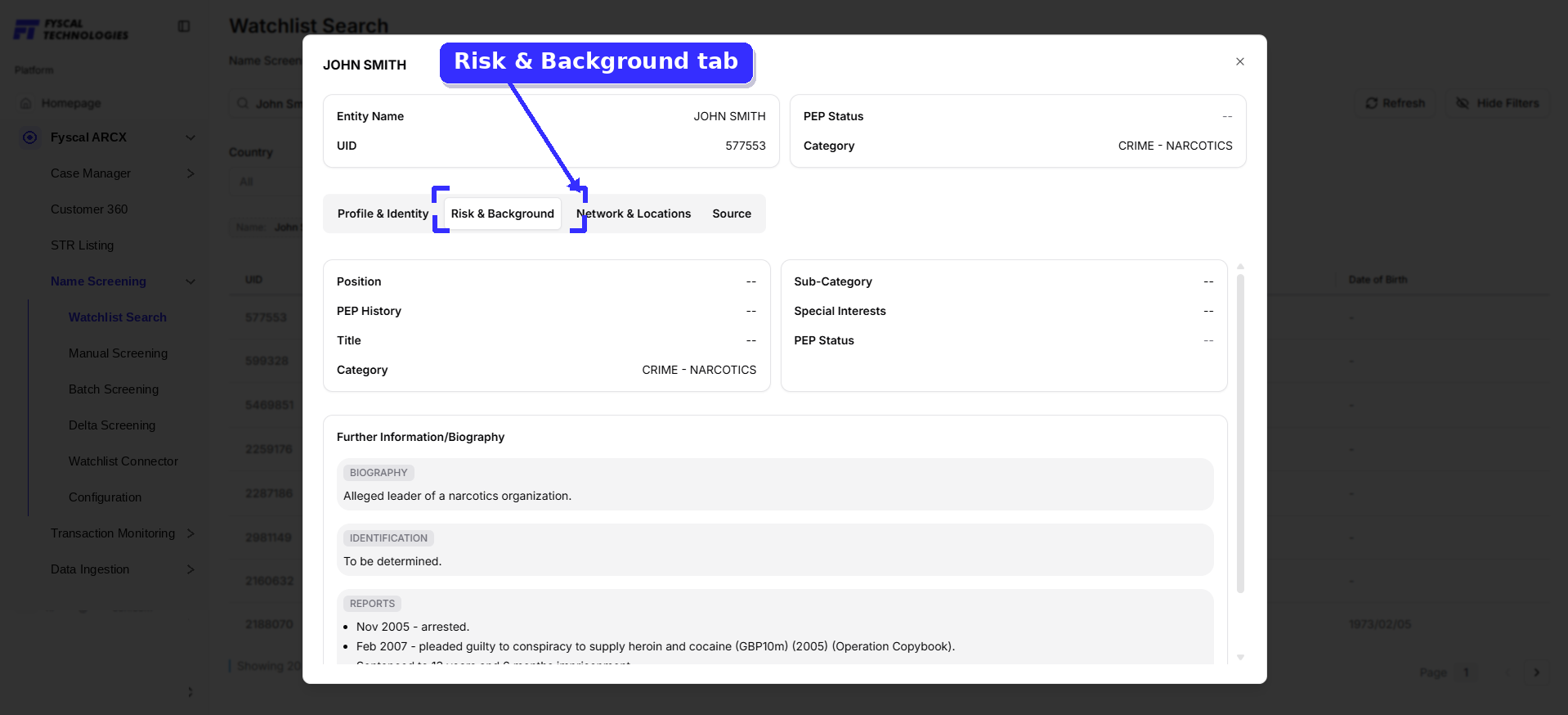Click UID 599328 in the results table
Screen dimensions: 1568x715
267,361
